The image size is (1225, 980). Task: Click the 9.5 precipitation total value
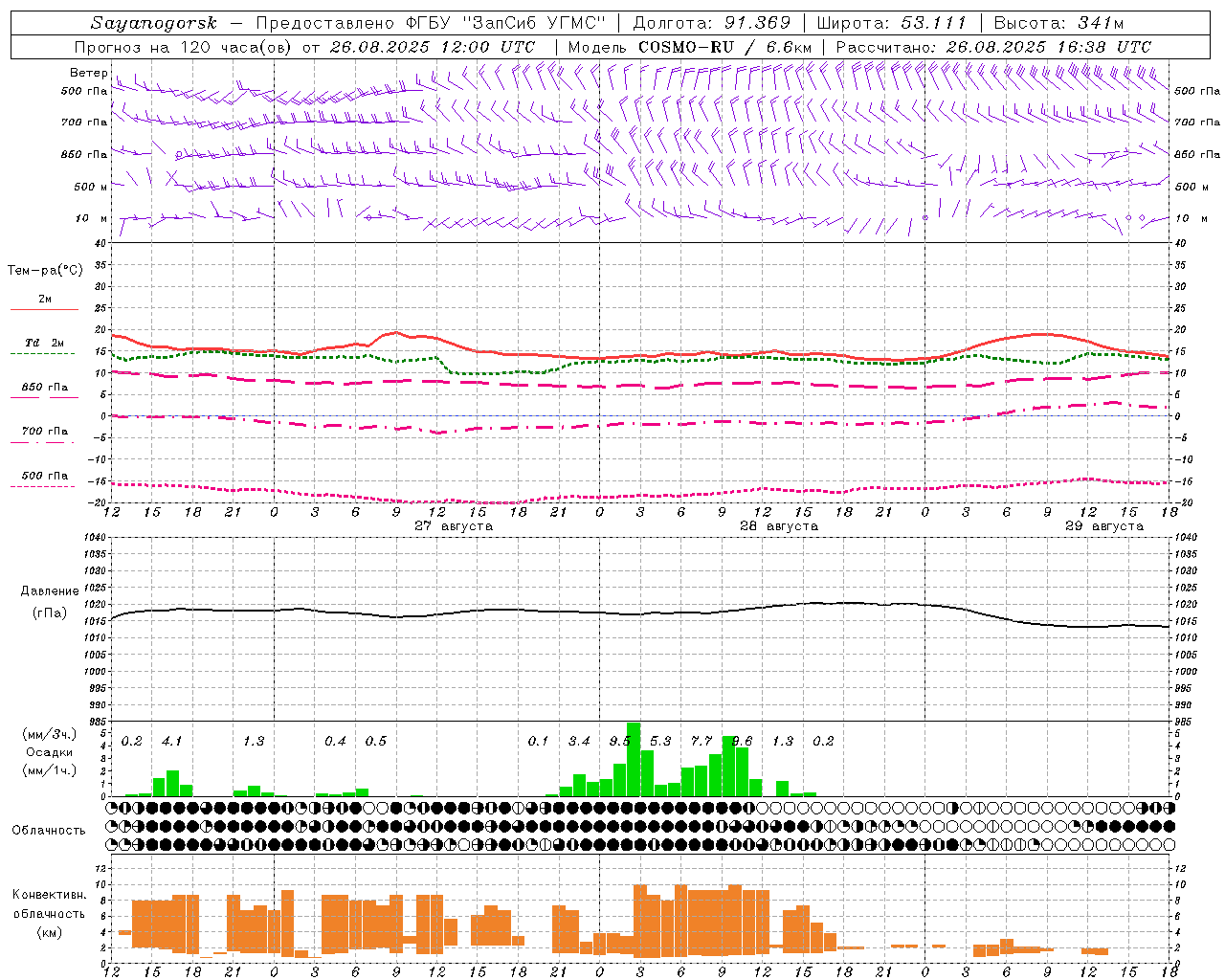click(x=620, y=741)
